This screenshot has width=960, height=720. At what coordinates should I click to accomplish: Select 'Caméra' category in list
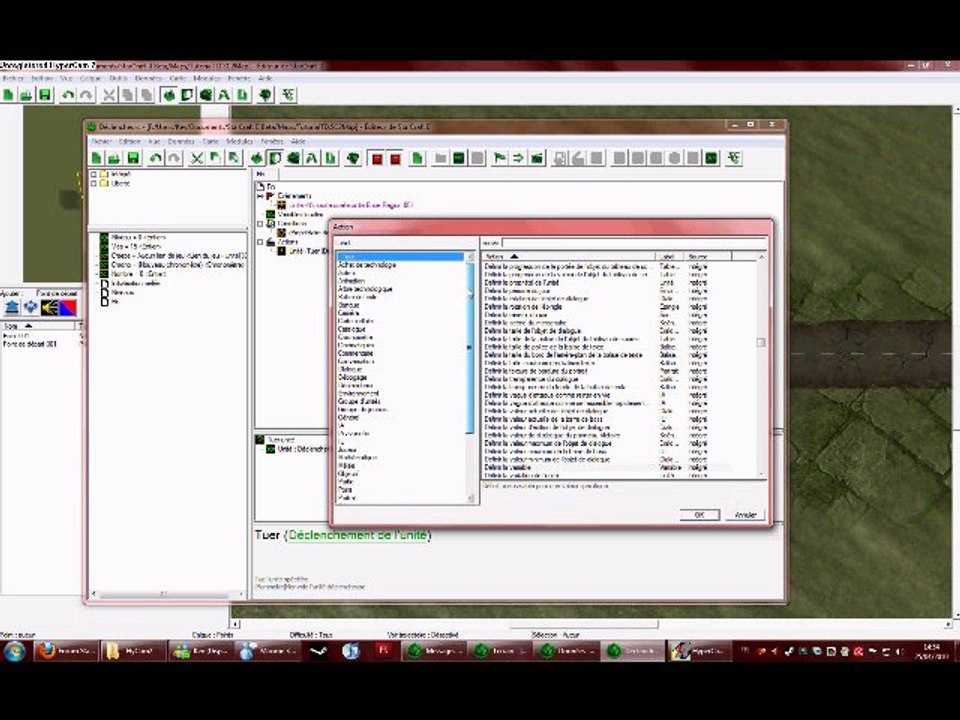[x=348, y=313]
